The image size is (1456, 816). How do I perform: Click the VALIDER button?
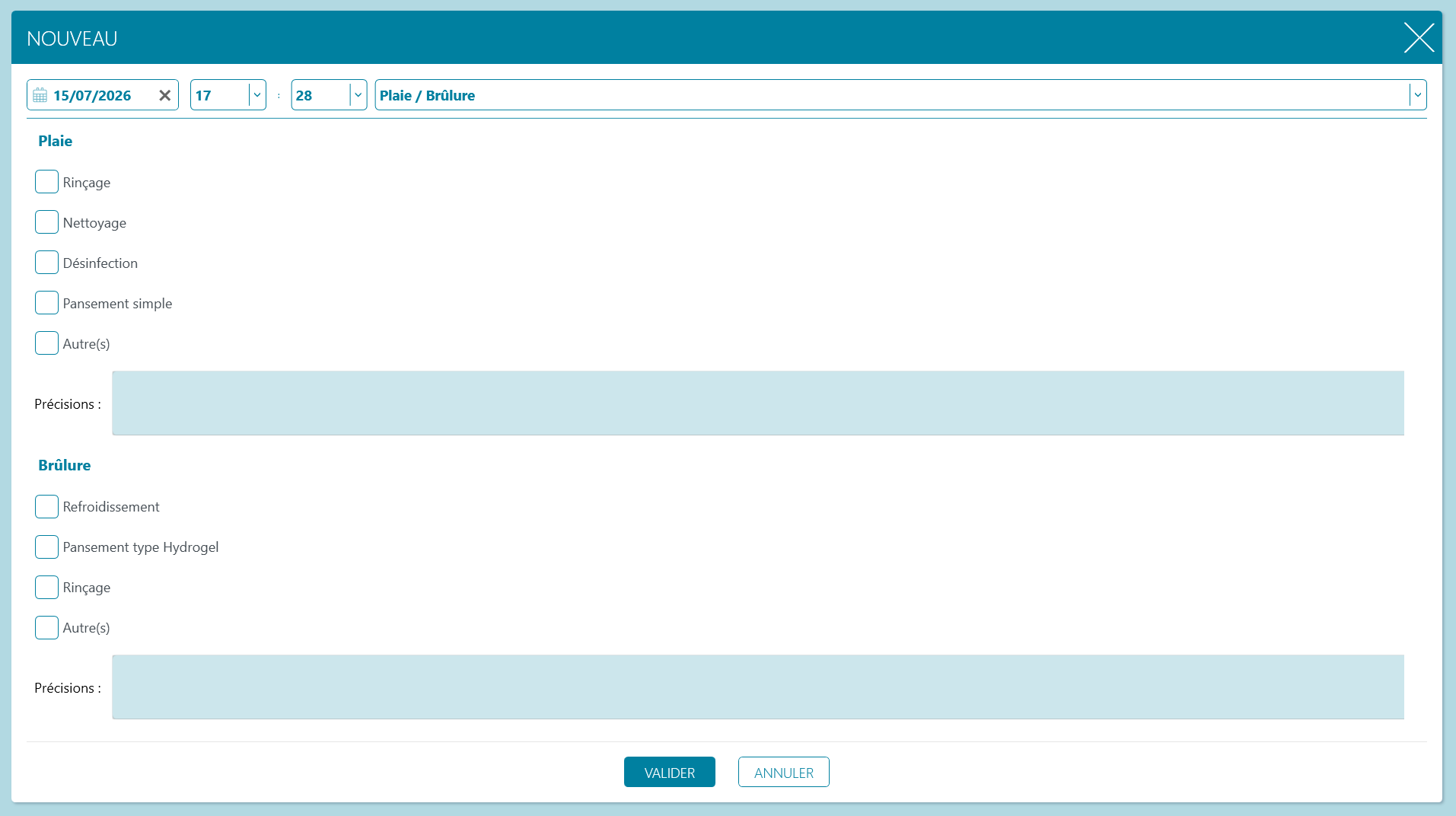(670, 773)
